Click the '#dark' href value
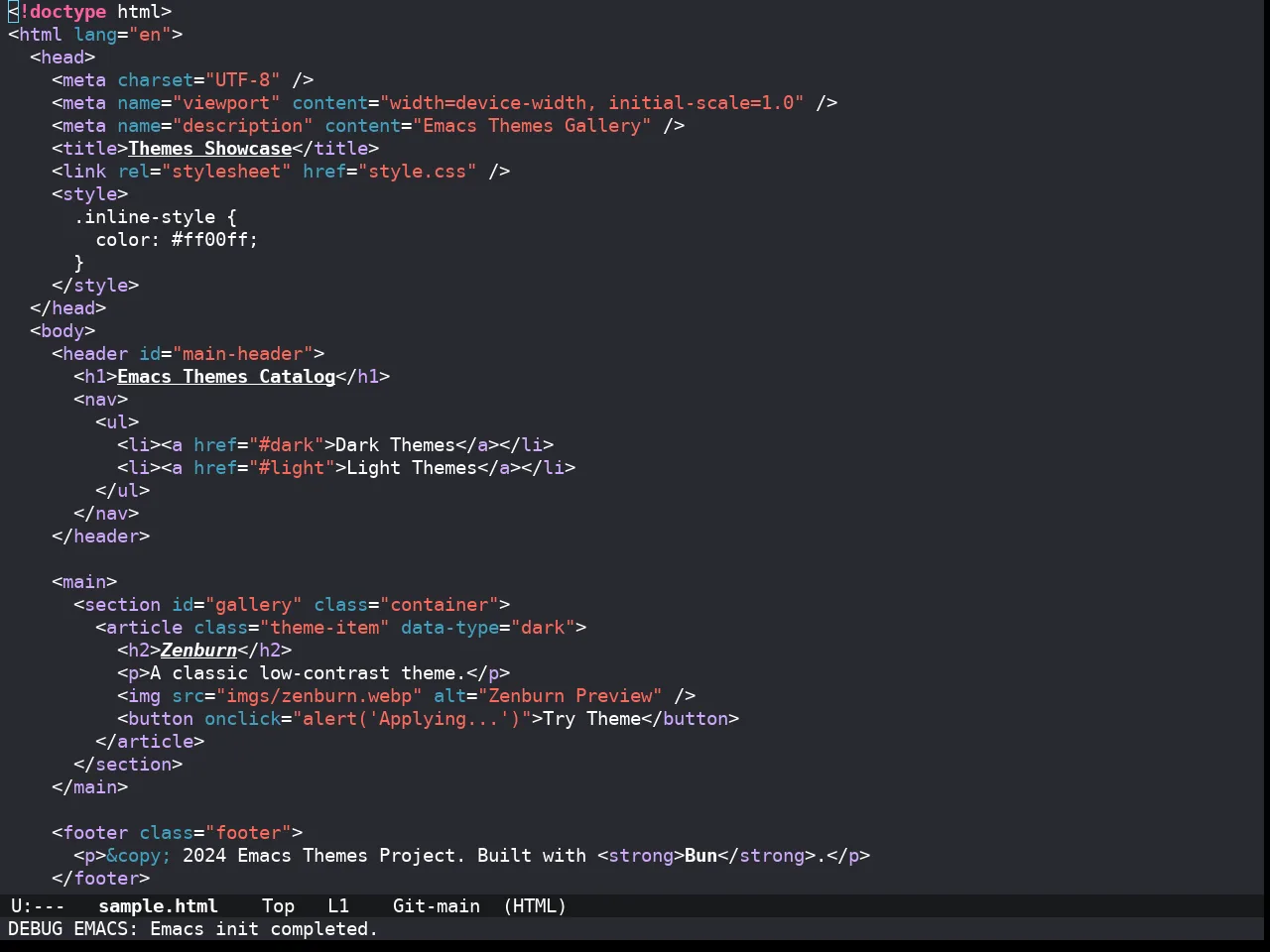The height and width of the screenshot is (952, 1270). (x=287, y=445)
